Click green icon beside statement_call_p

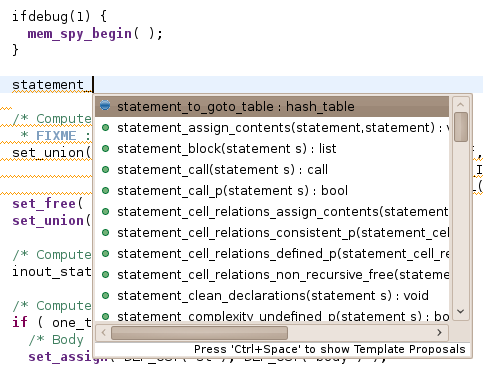(x=106, y=190)
